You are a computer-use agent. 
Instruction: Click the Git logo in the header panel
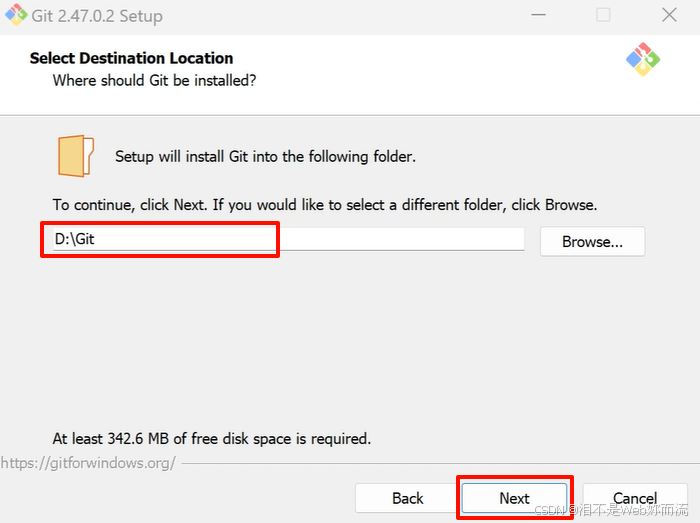pyautogui.click(x=643, y=59)
